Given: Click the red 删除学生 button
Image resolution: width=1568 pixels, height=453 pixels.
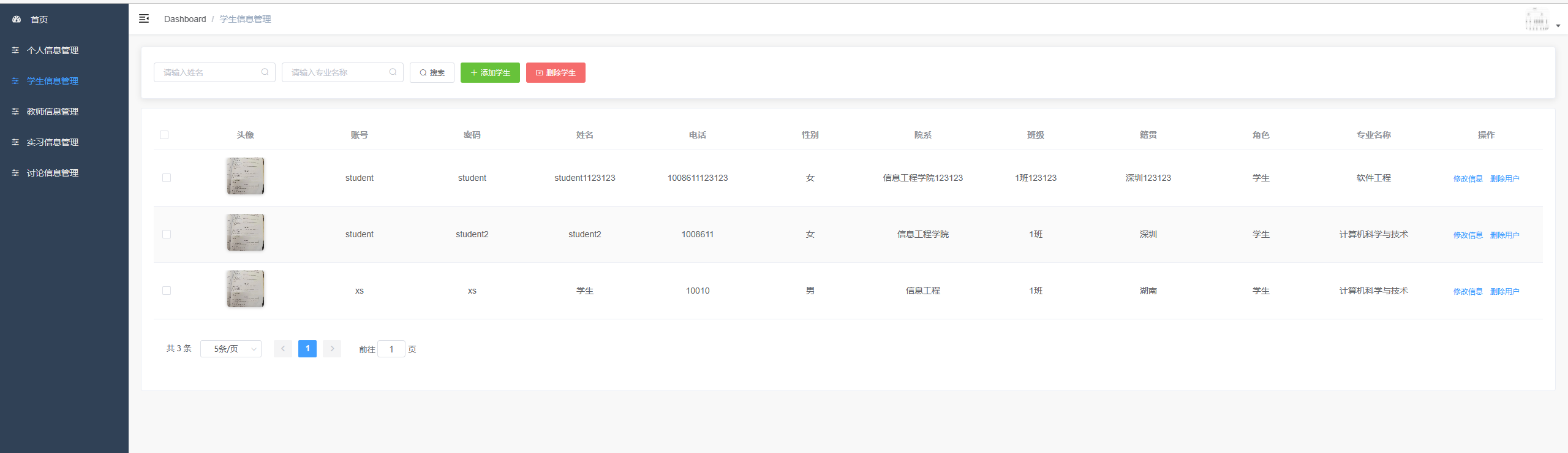Looking at the screenshot, I should pos(556,72).
